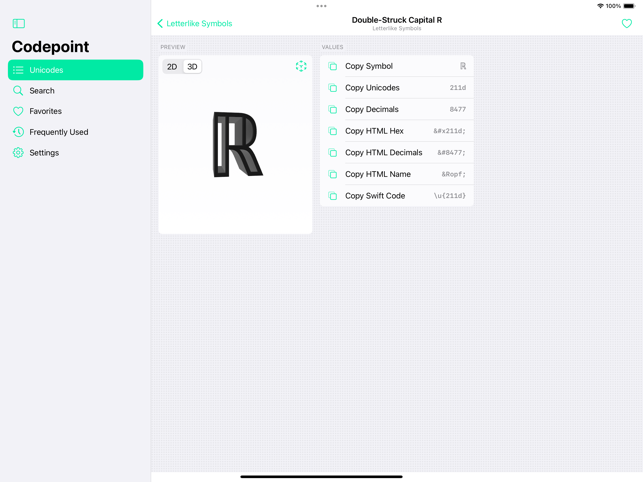The image size is (643, 482).
Task: Tap the 3D rendered R preview
Action: click(x=237, y=144)
